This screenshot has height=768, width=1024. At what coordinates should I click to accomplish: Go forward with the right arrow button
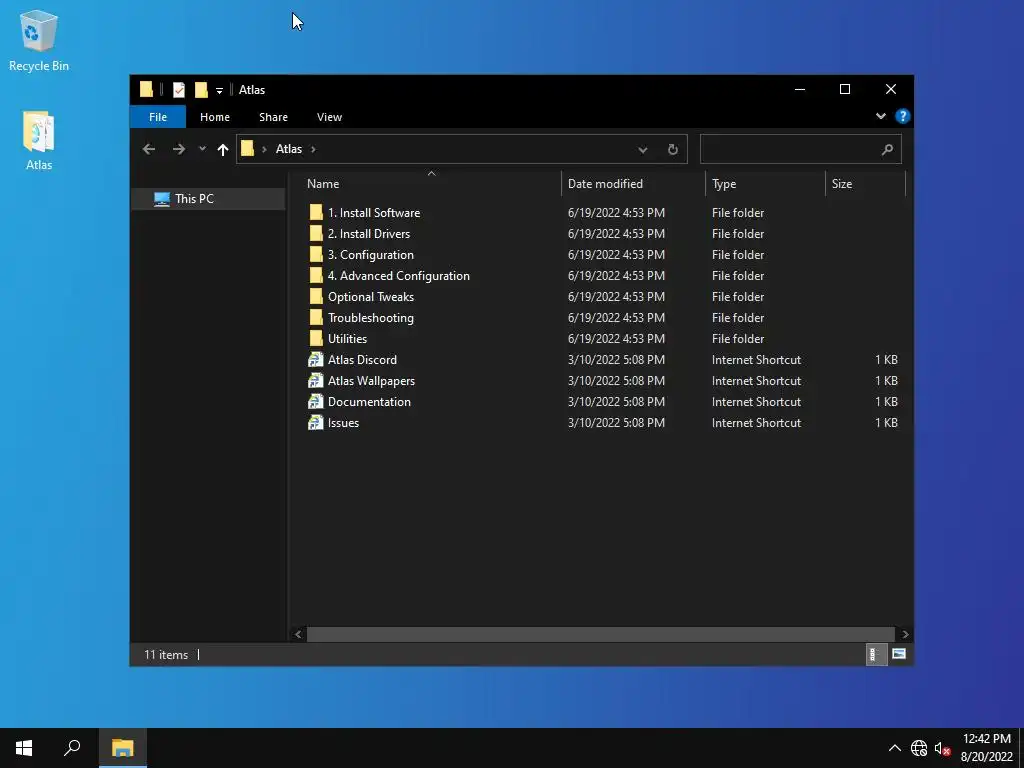point(178,150)
